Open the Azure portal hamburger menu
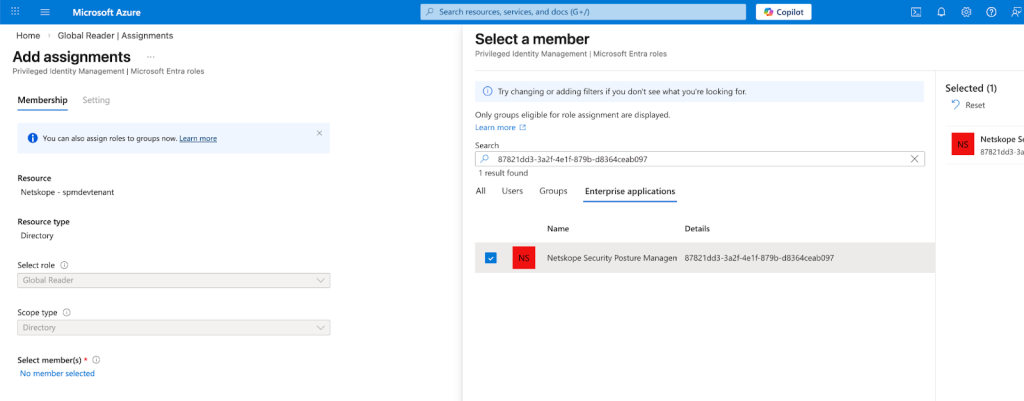This screenshot has height=401, width=1024. 45,12
